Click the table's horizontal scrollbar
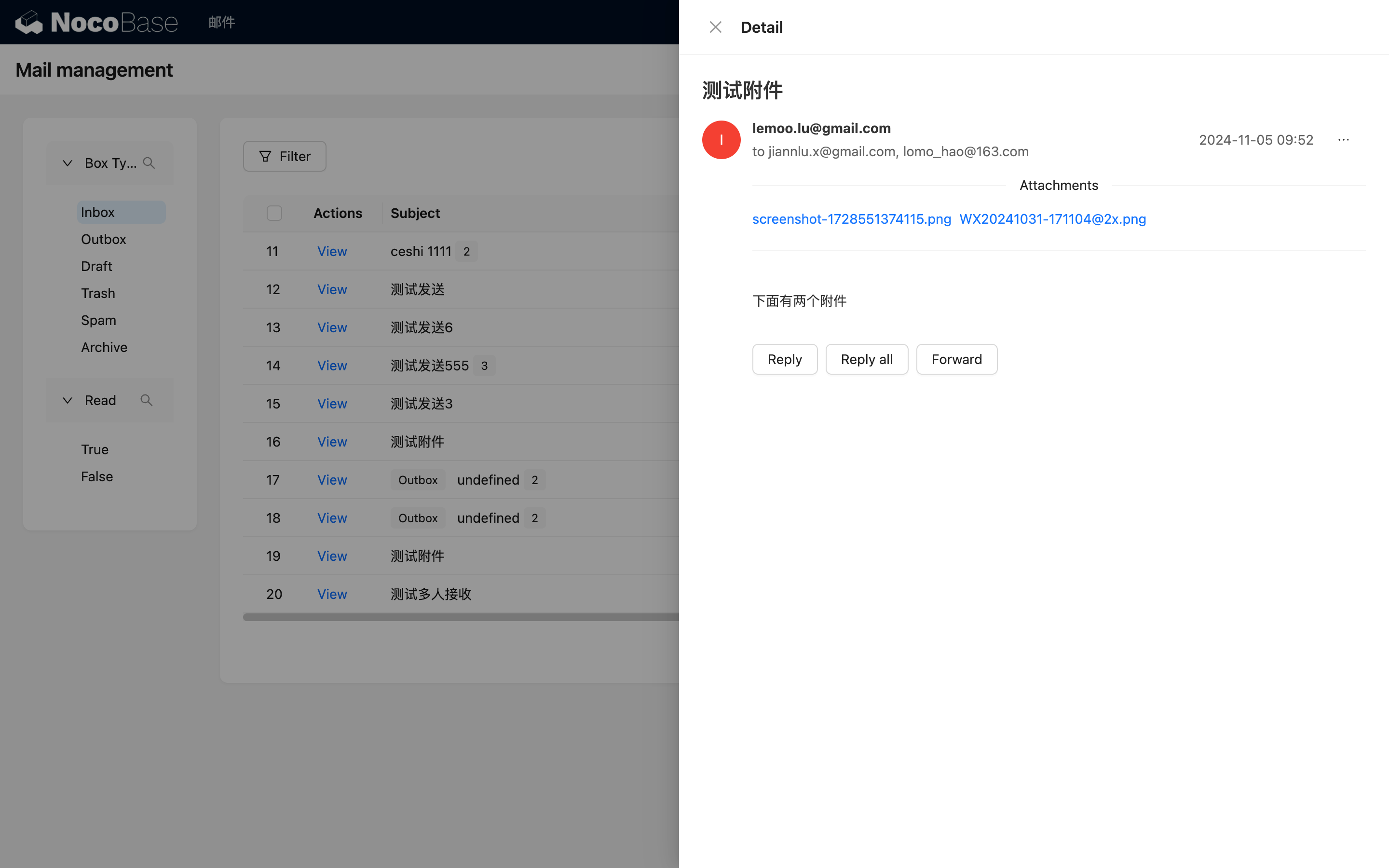 [x=459, y=617]
